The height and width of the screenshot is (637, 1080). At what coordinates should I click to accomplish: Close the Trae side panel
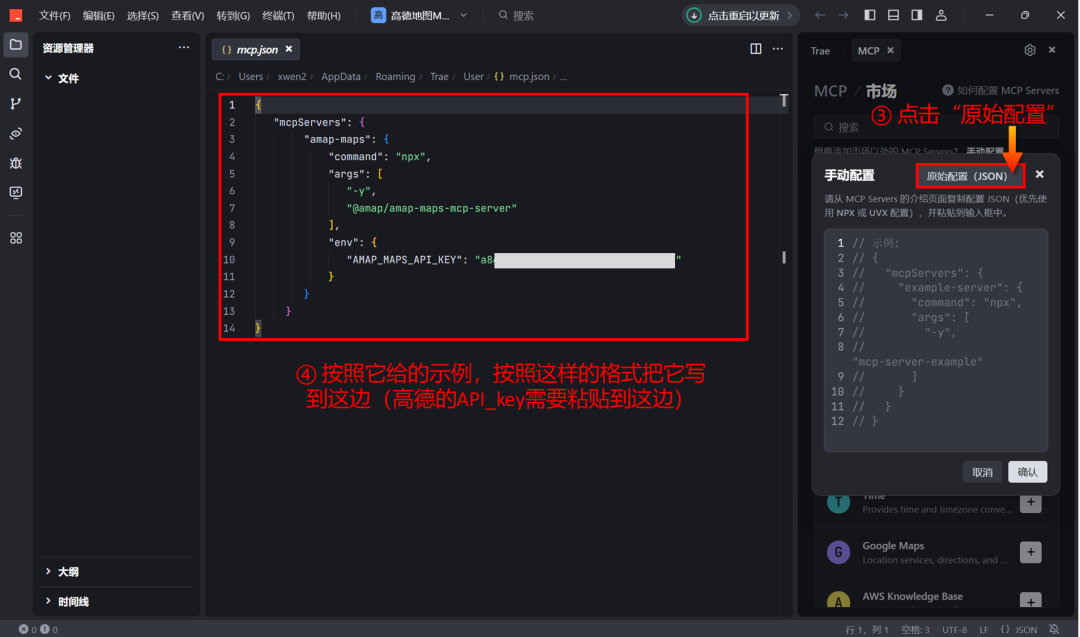click(1052, 50)
